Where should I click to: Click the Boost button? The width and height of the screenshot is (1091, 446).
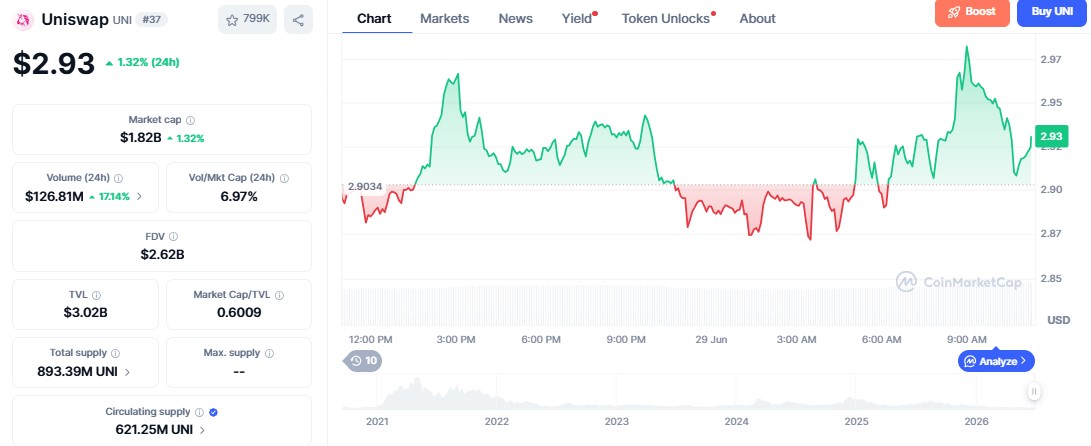pos(972,12)
